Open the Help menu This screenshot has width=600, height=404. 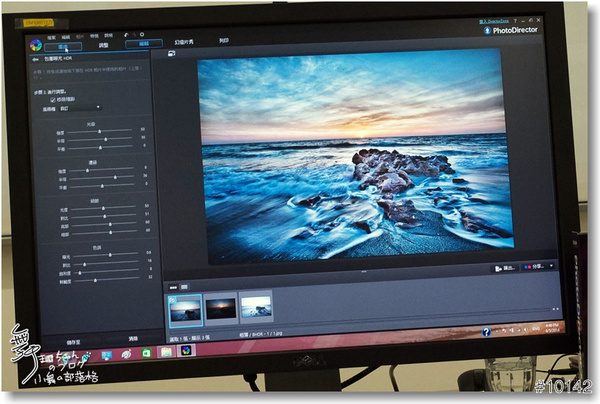pyautogui.click(x=109, y=36)
